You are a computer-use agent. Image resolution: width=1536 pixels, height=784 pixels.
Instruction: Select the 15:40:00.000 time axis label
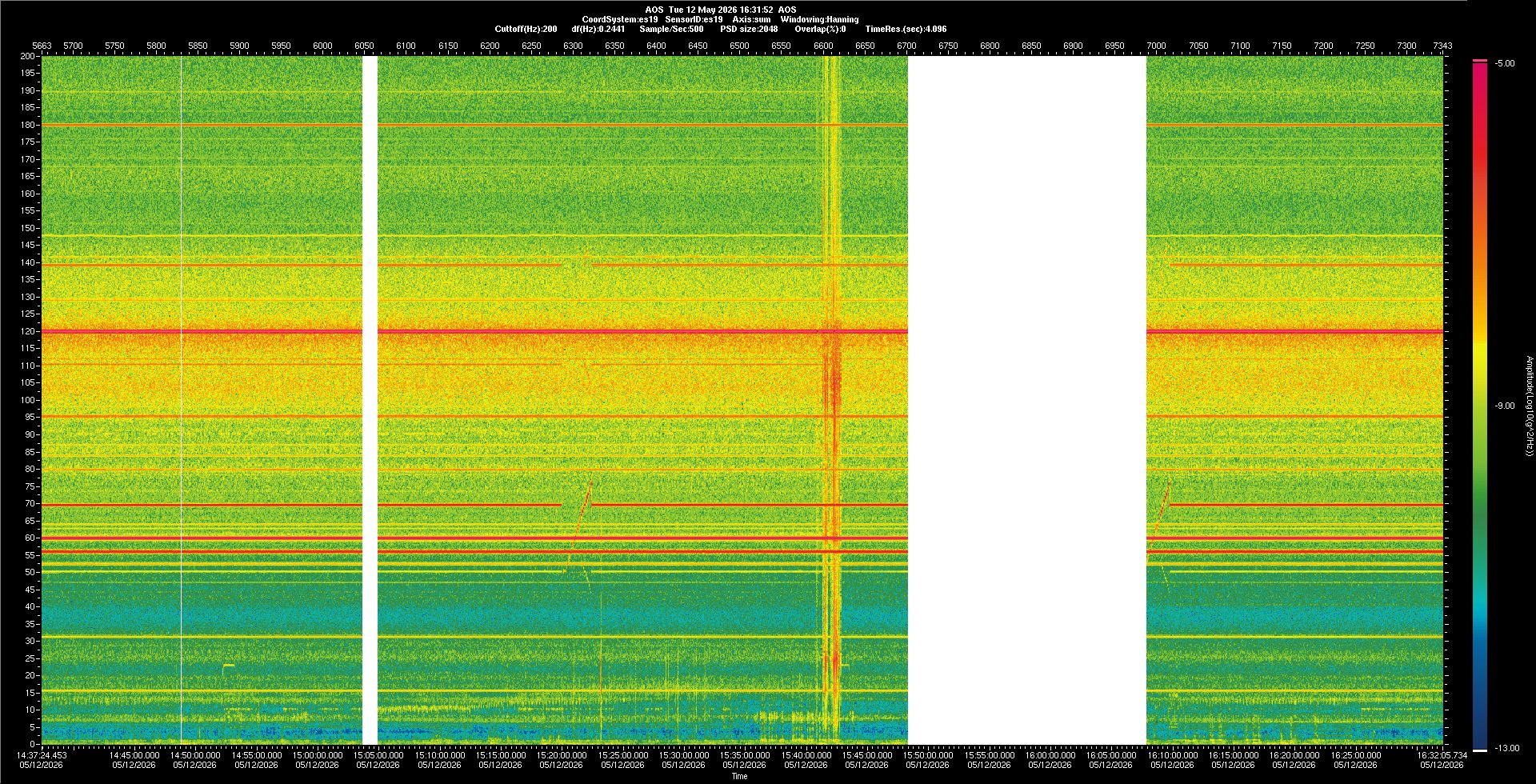(x=806, y=755)
